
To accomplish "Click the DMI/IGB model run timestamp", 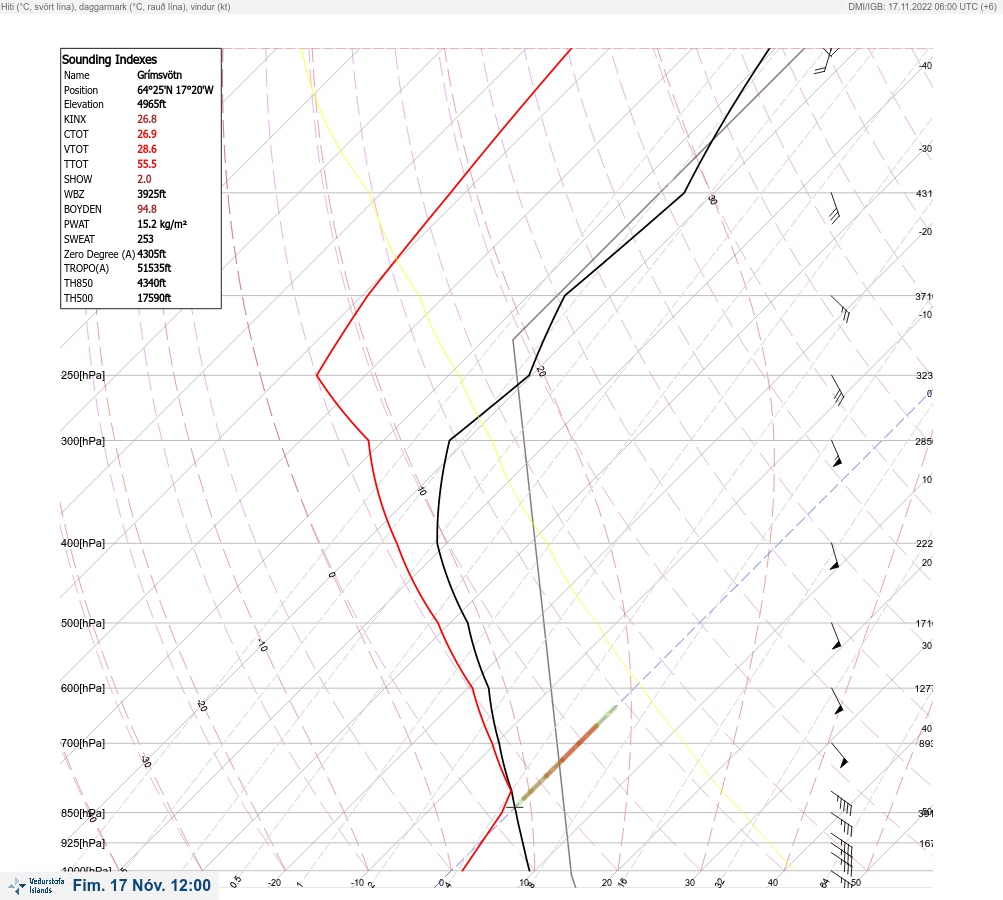I will click(922, 6).
